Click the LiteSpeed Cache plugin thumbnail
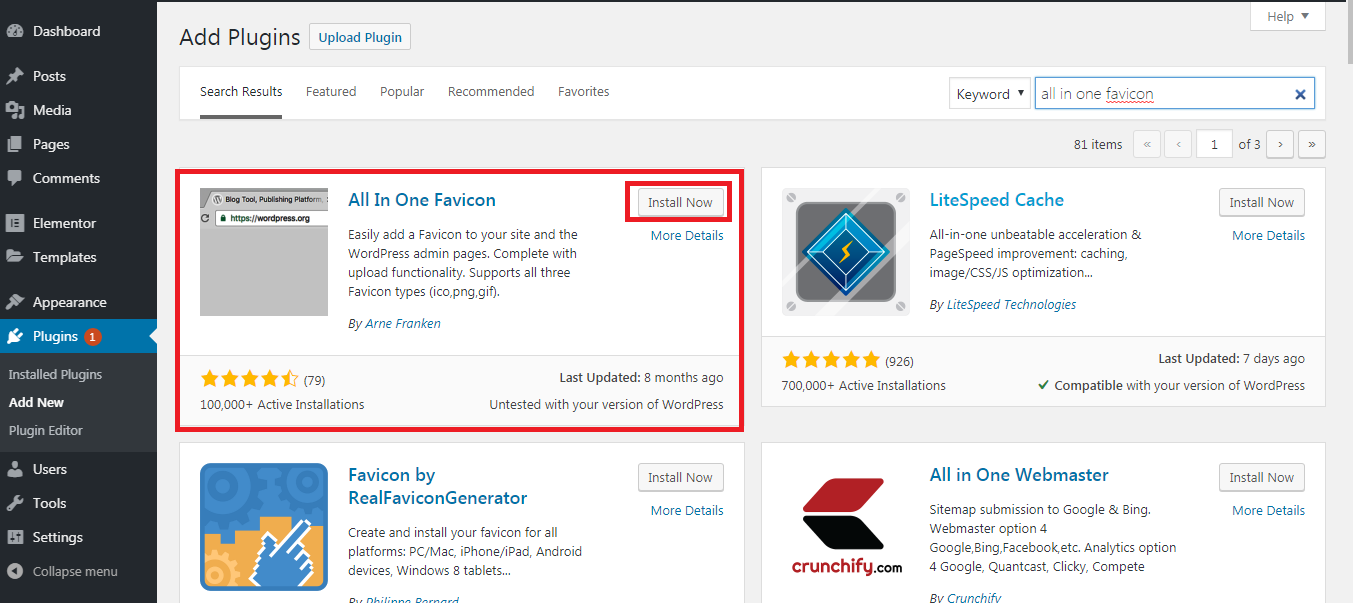1353x603 pixels. coord(846,252)
